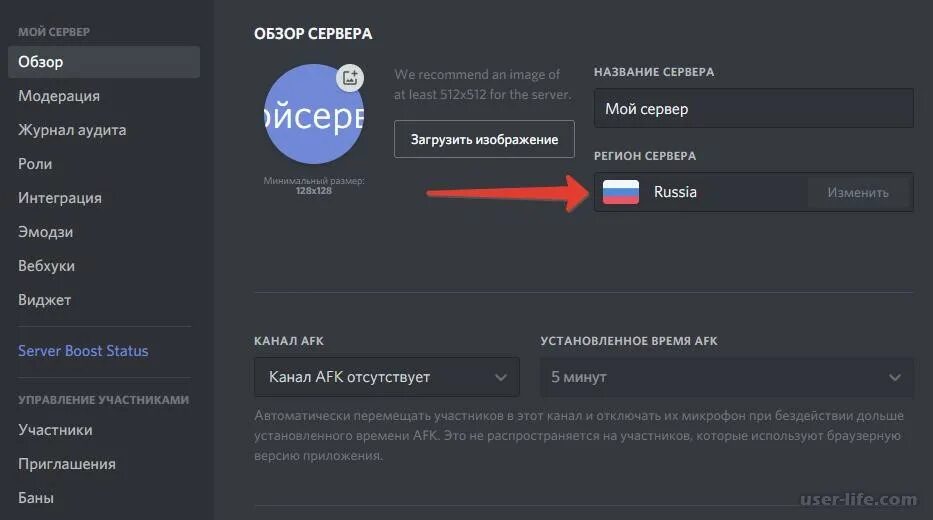This screenshot has width=933, height=520.
Task: Click the Загрузить изображение button
Action: 484,139
